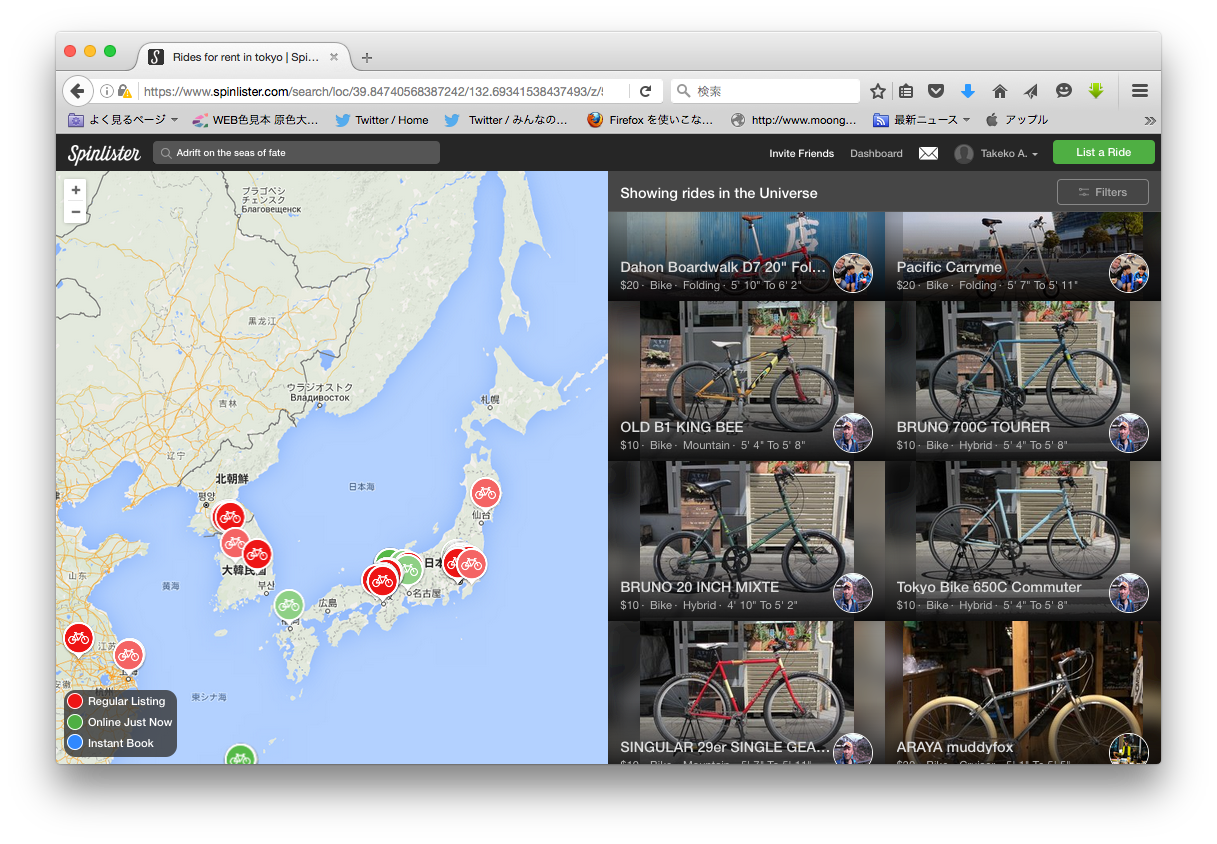Click the Showing rides in the Universe heading
The width and height of the screenshot is (1217, 844).
(x=719, y=193)
